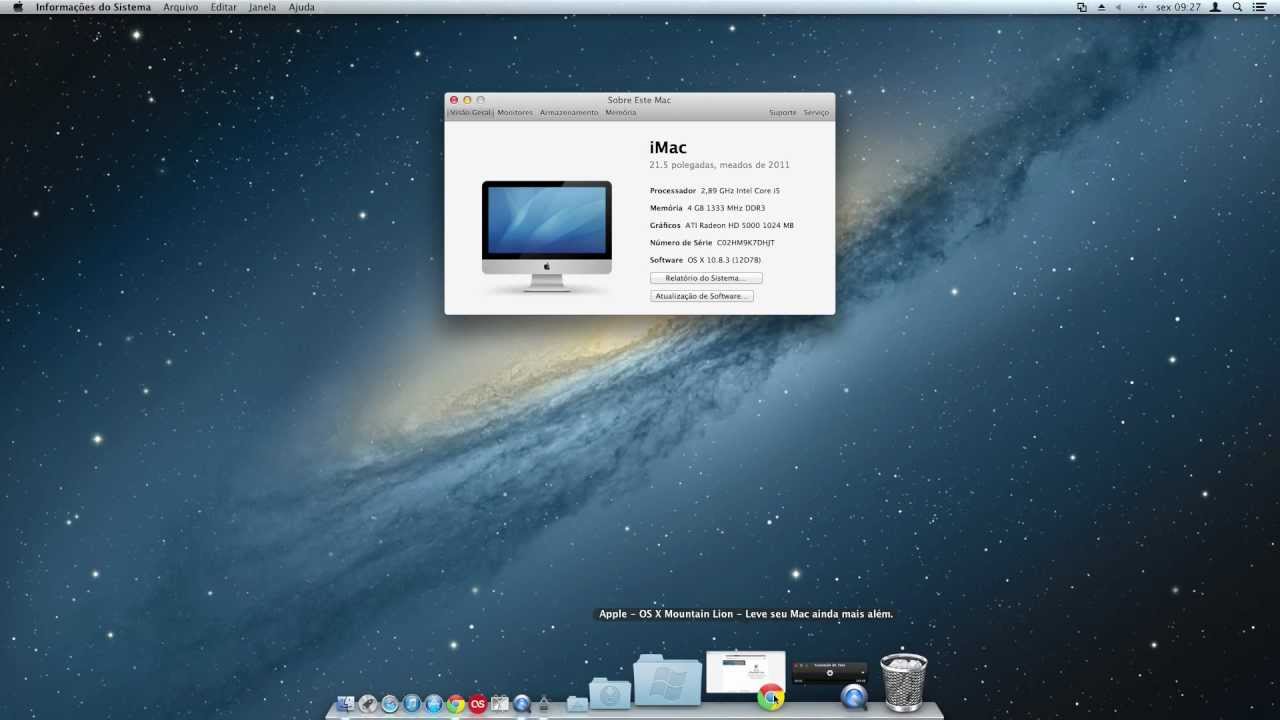Open the red Last.fm Dock icon
This screenshot has height=720, width=1280.
coord(478,704)
